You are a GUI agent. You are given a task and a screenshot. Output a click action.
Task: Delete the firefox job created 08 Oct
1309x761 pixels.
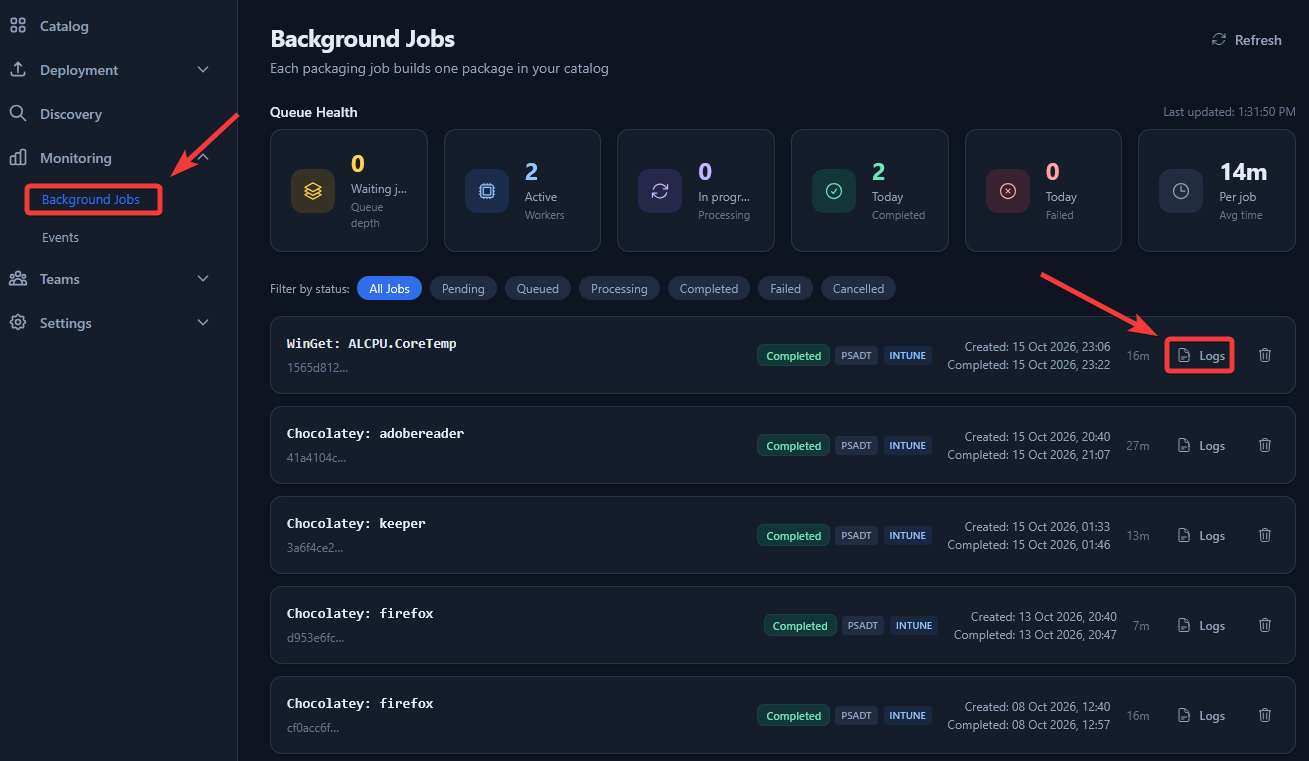pyautogui.click(x=1265, y=715)
